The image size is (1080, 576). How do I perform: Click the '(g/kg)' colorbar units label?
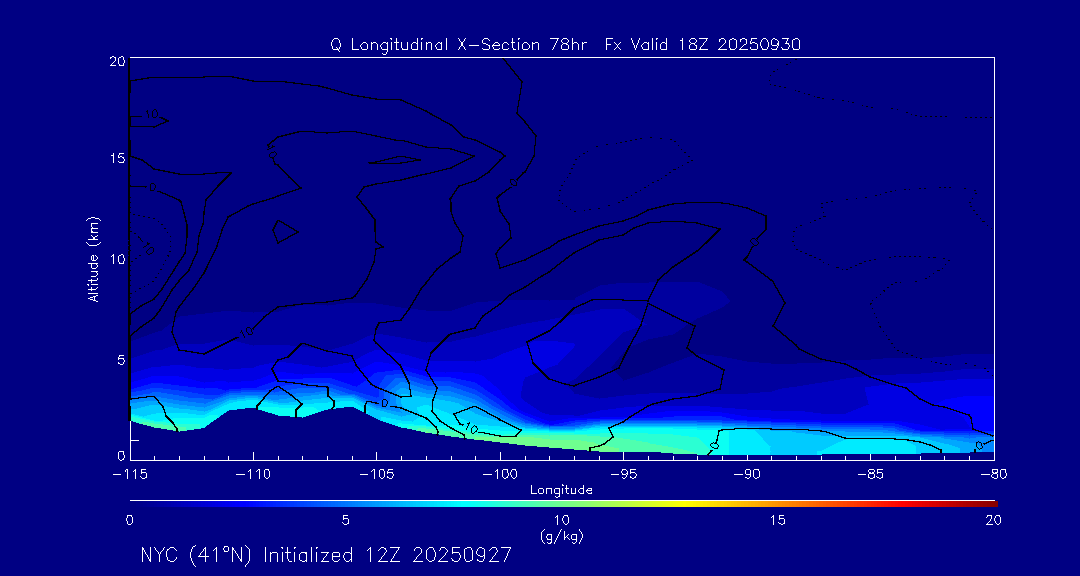point(561,536)
